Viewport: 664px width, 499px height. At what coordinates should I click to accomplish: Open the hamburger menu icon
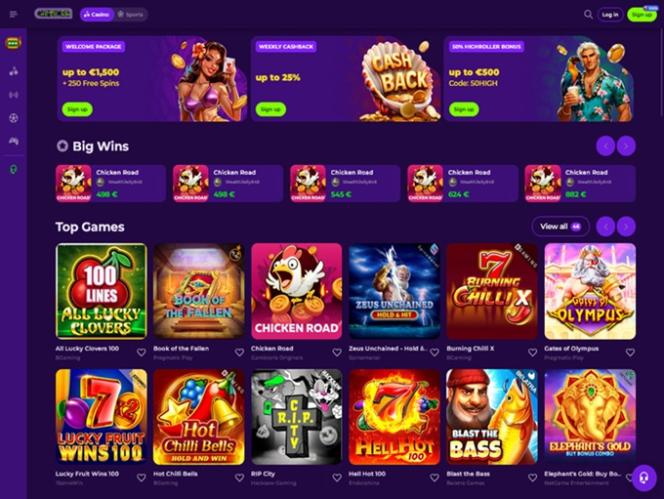pos(14,14)
